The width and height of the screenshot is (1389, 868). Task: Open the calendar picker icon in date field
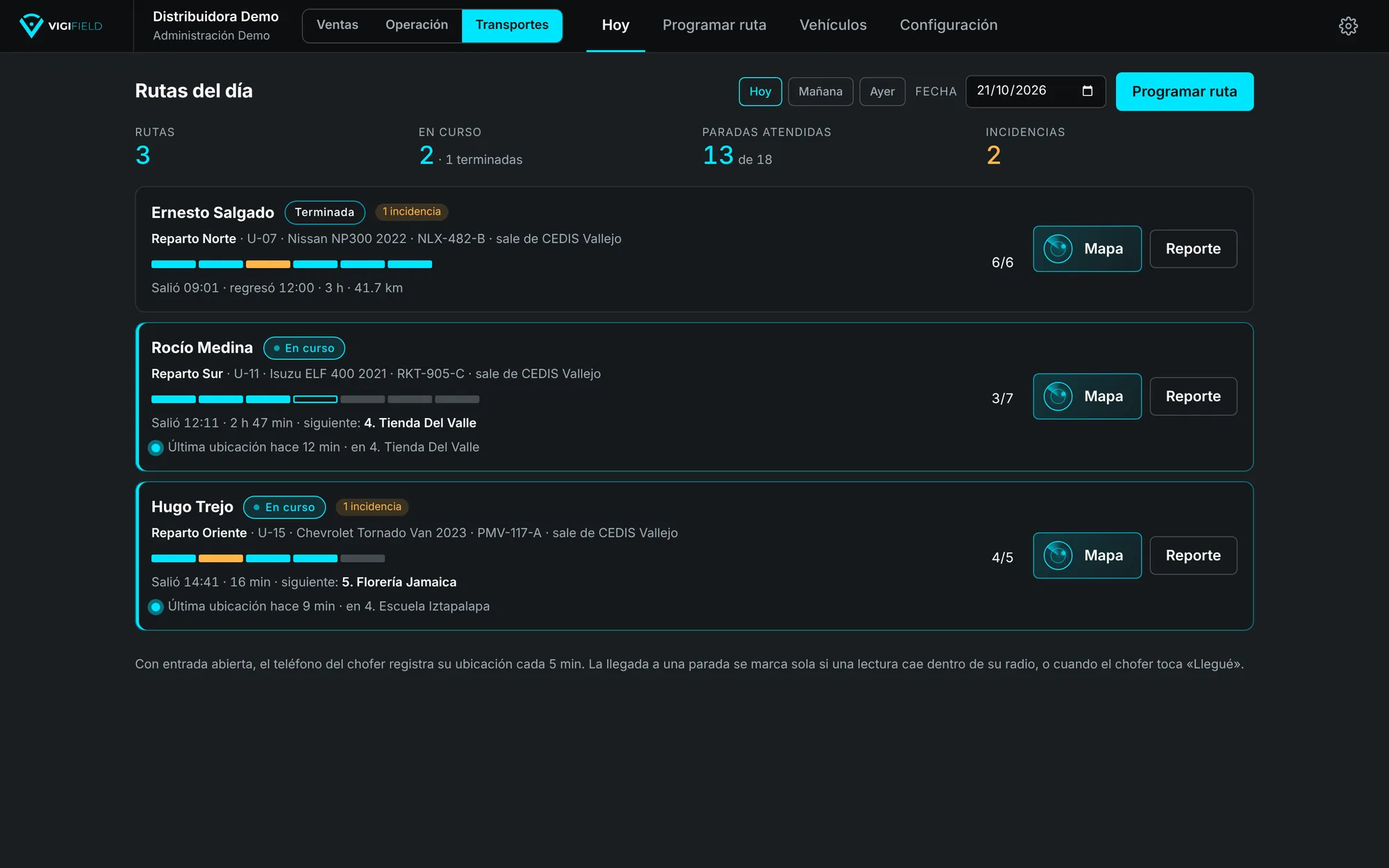point(1088,91)
